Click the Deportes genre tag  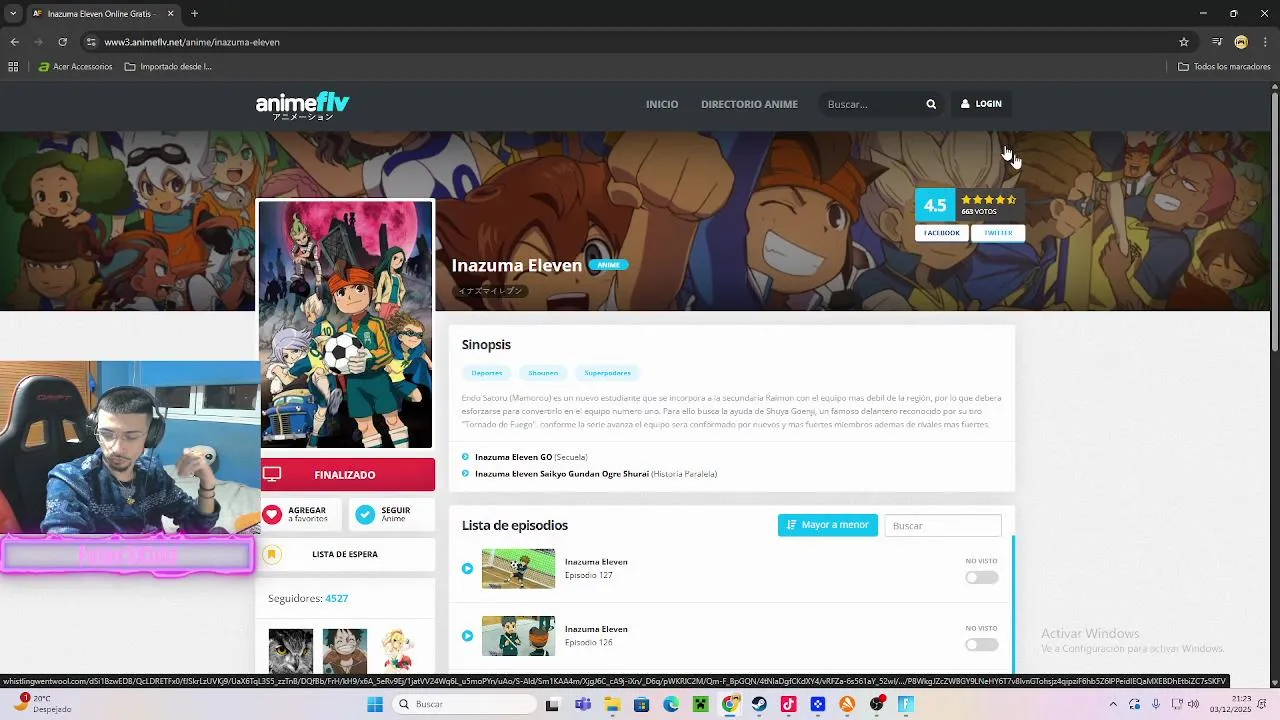click(487, 373)
